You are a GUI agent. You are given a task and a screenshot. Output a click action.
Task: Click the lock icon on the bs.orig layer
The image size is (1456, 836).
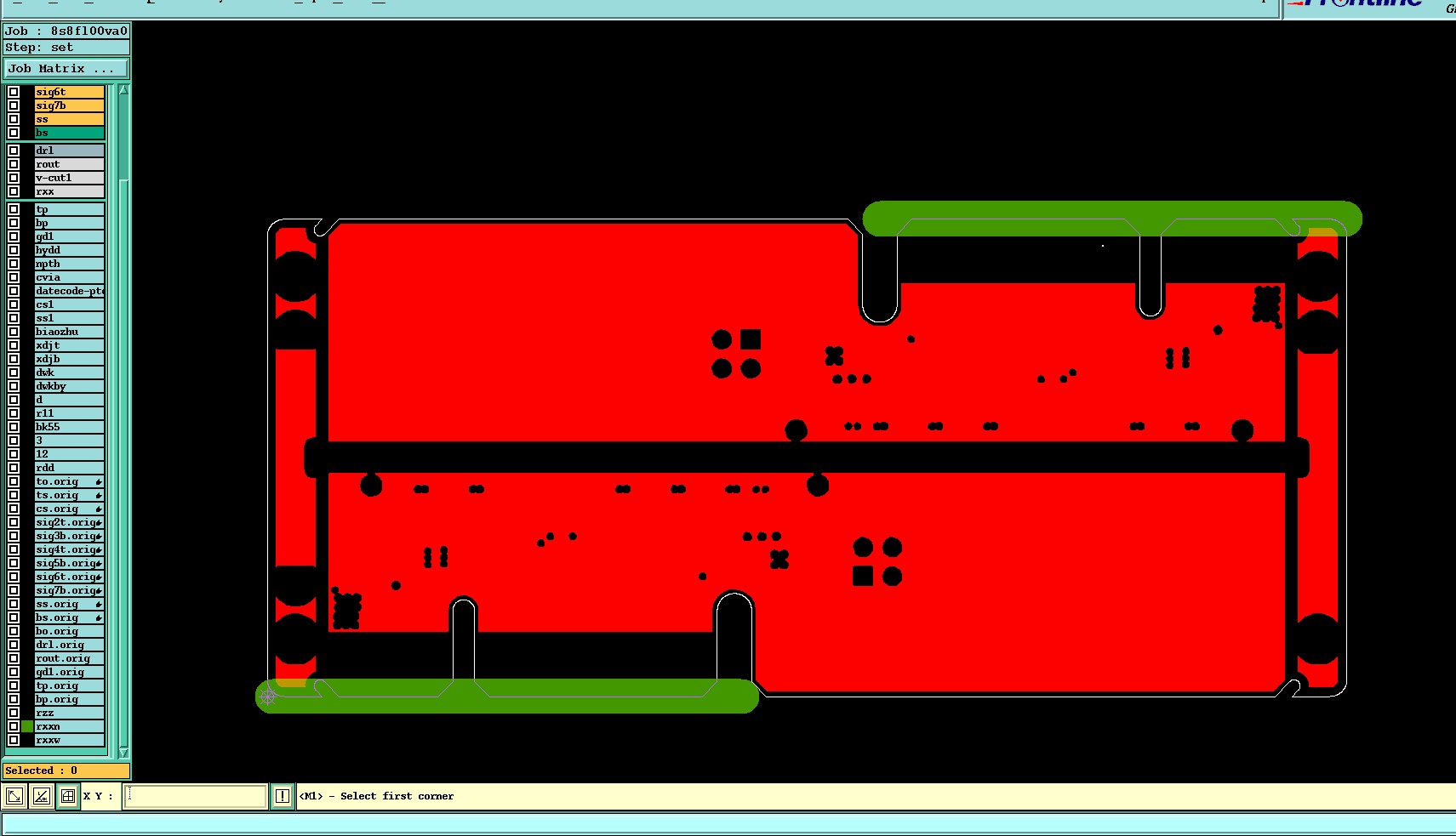[x=99, y=618]
